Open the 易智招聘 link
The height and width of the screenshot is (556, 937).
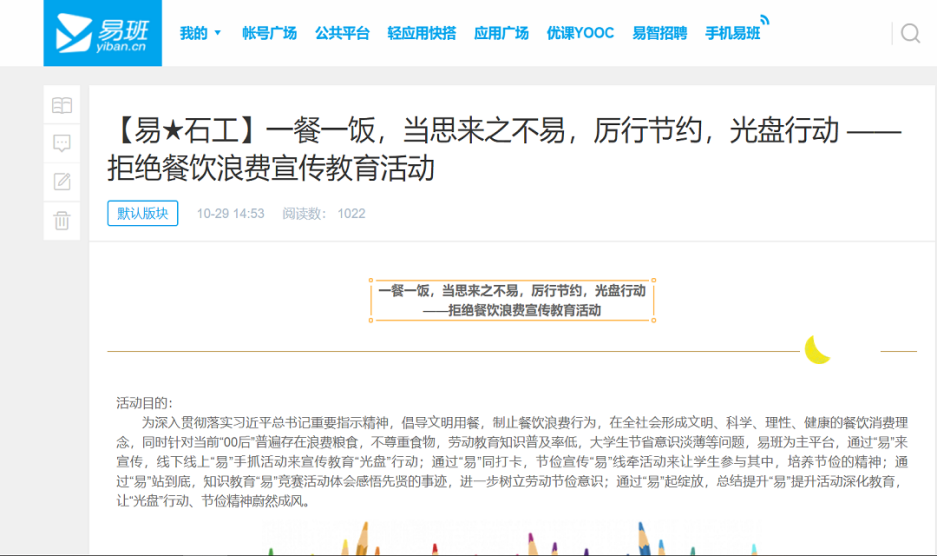[659, 33]
